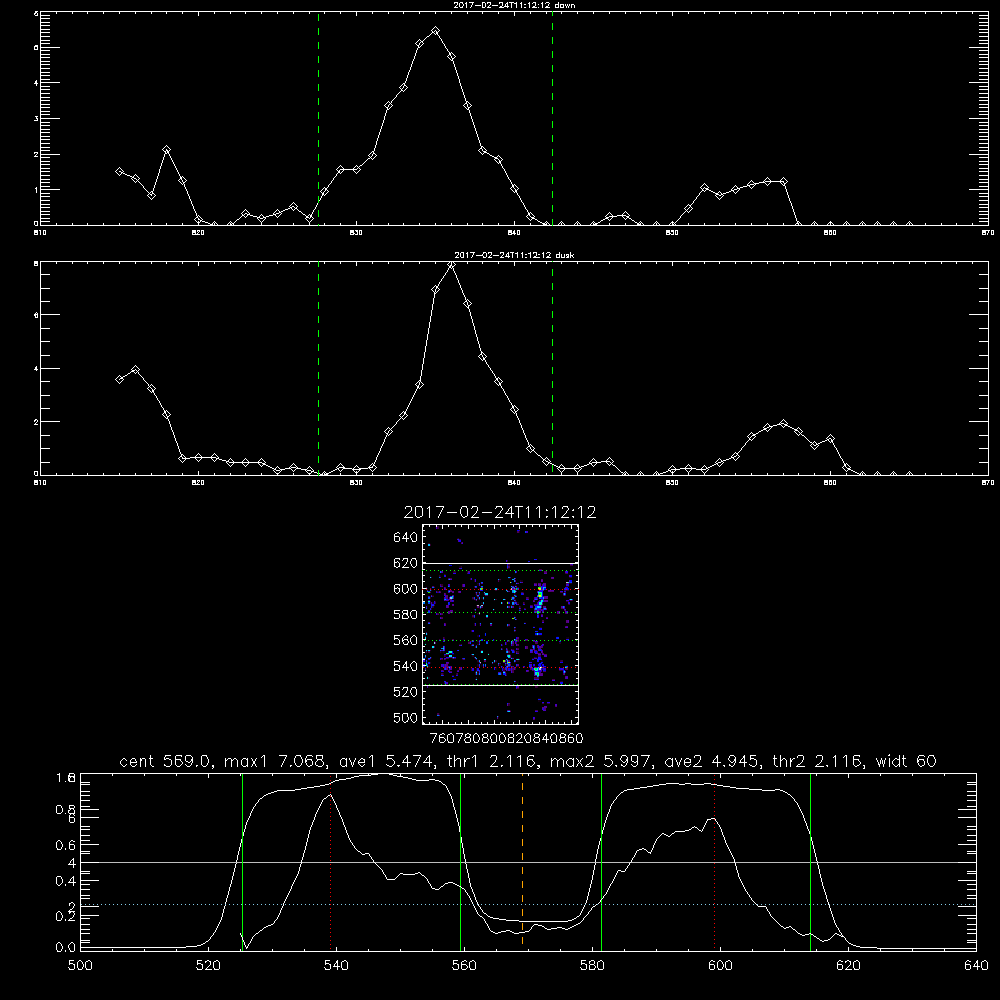1000x1000 pixels.
Task: Click the green vertical line near 559 in profile plot
Action: coord(460,862)
